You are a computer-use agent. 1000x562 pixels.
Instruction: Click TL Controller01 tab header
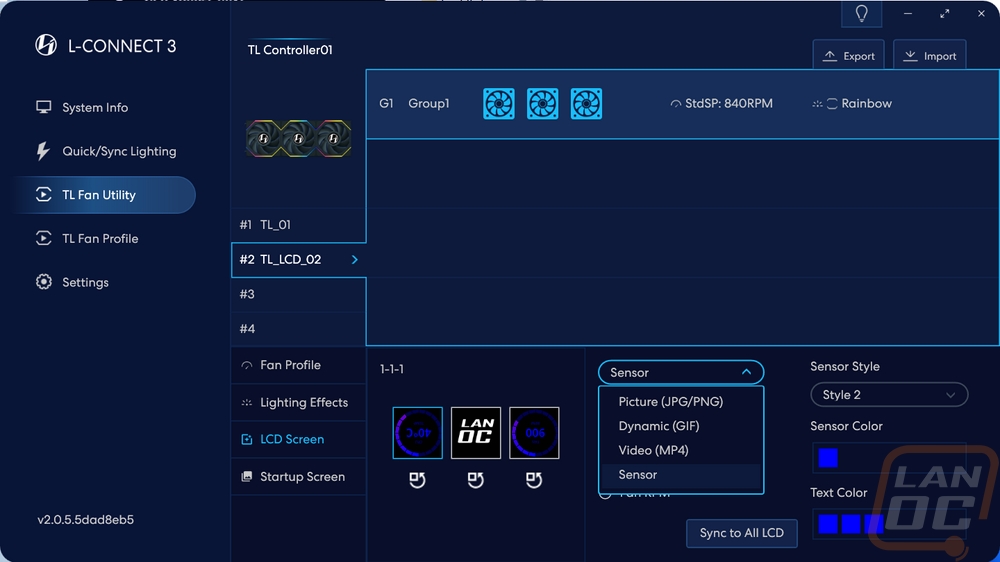[x=290, y=50]
